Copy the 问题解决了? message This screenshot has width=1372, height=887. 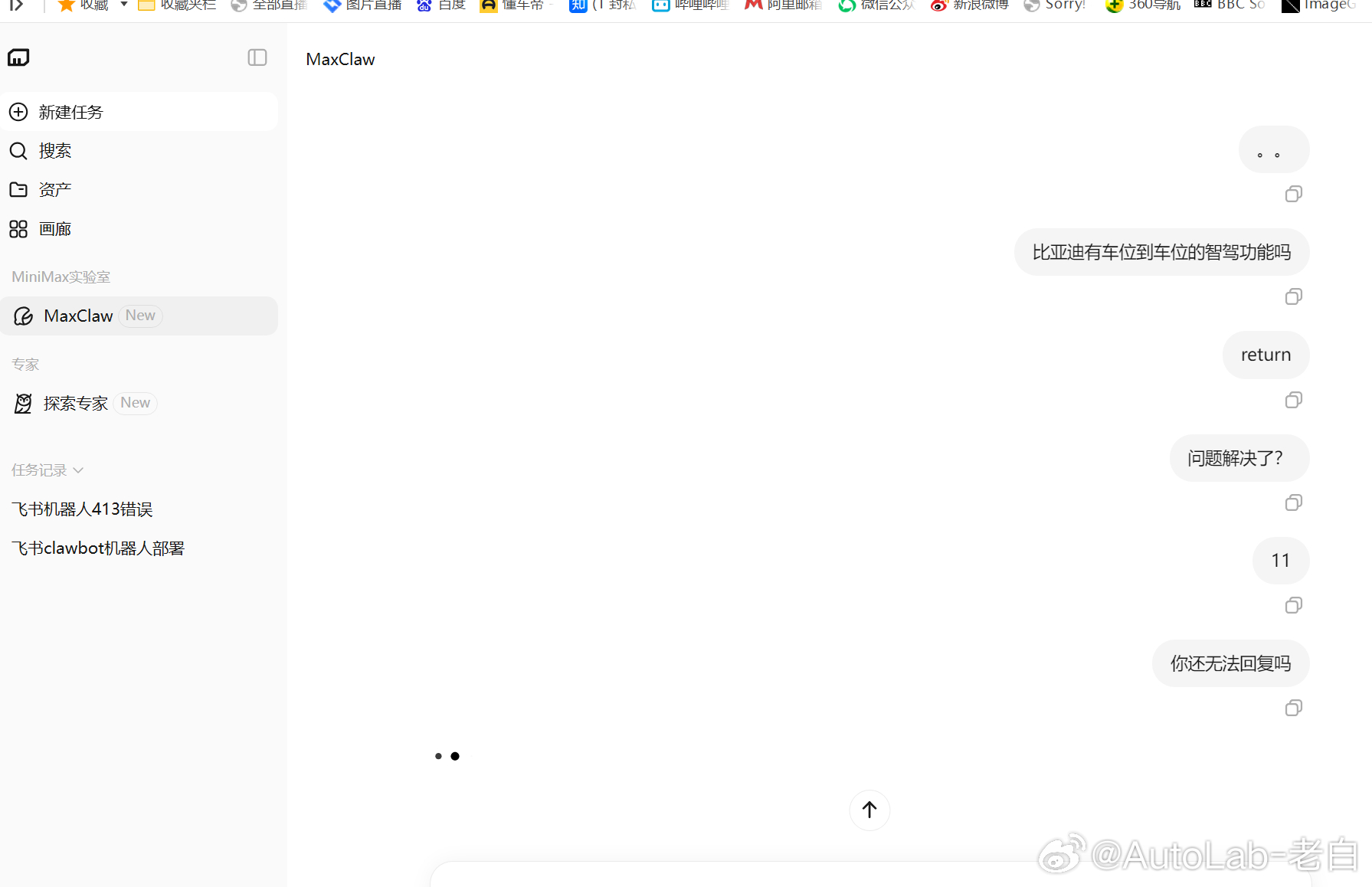tap(1294, 502)
